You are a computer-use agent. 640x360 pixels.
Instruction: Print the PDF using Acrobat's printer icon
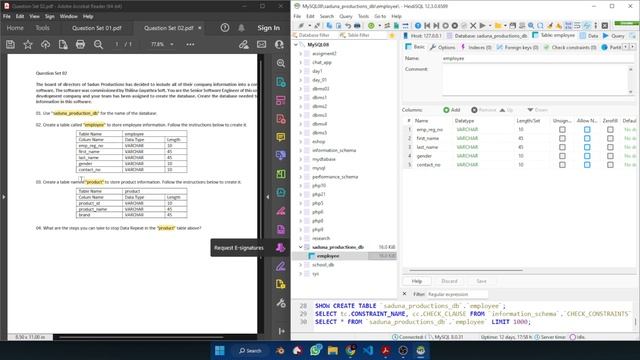pos(80,44)
